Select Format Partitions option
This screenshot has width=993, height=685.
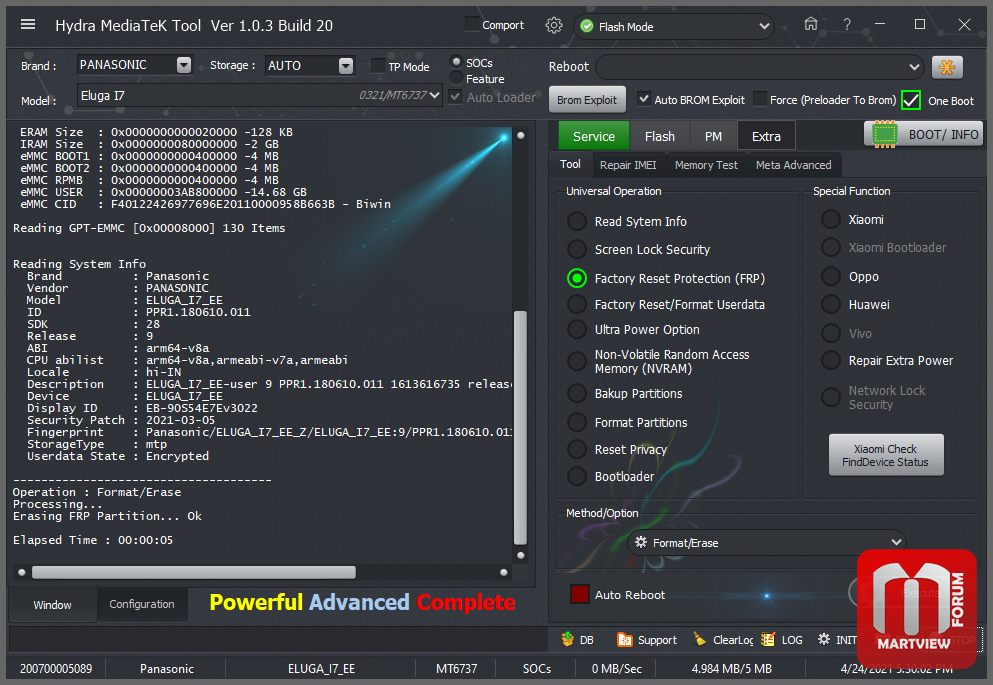(576, 422)
